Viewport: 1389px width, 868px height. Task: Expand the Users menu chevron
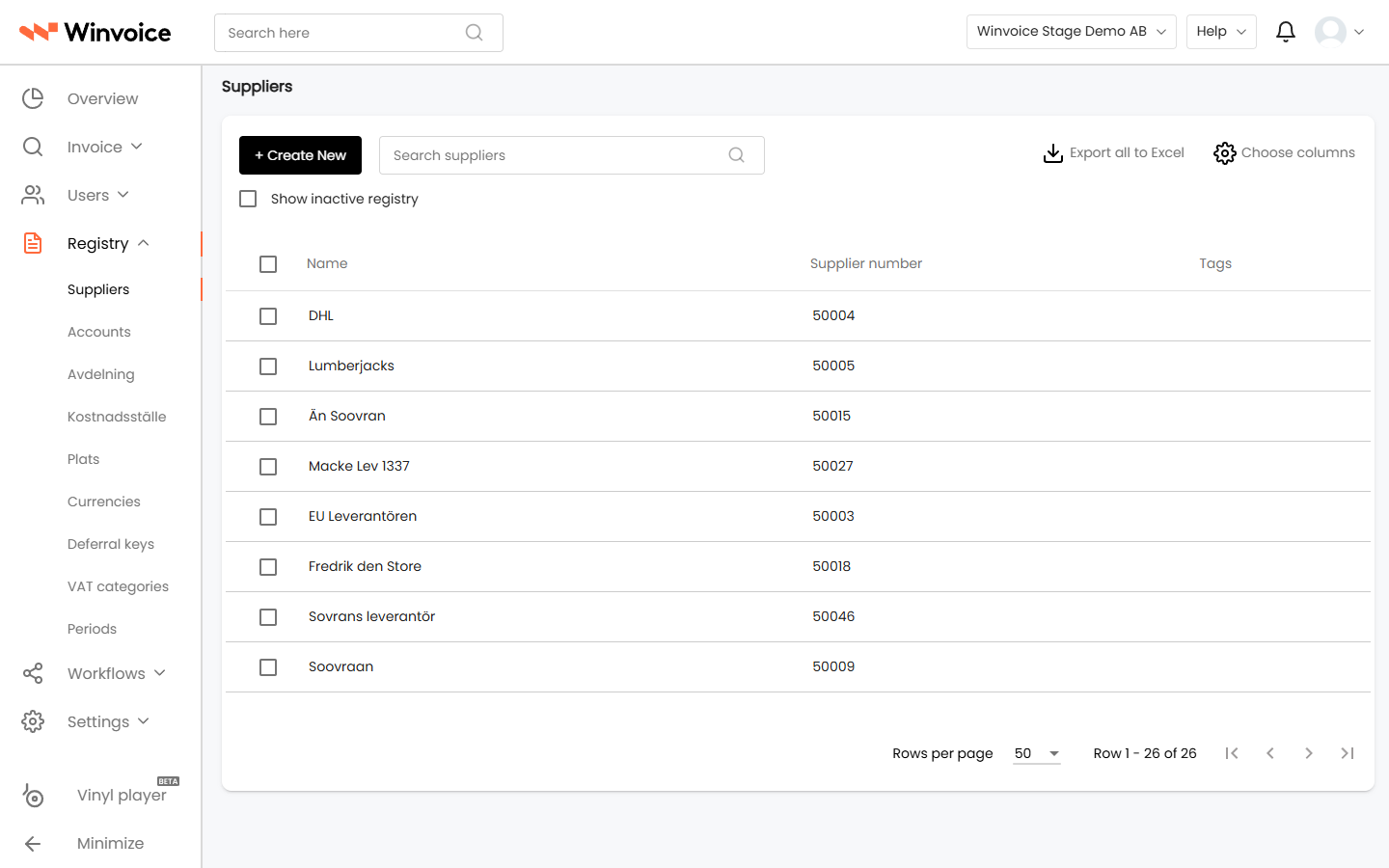(x=123, y=195)
